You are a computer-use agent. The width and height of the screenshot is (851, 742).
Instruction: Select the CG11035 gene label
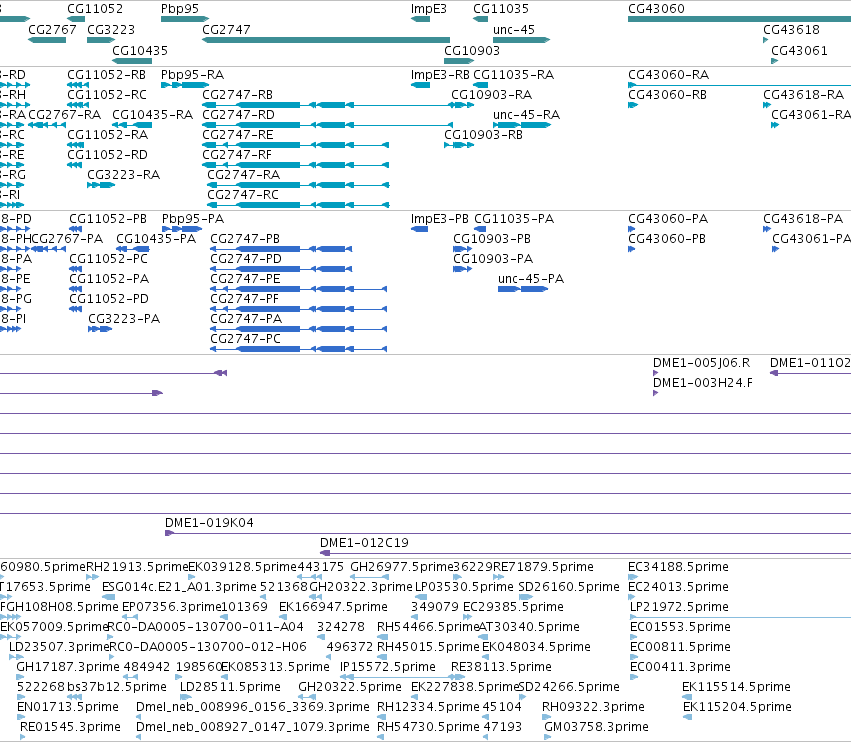pos(501,9)
